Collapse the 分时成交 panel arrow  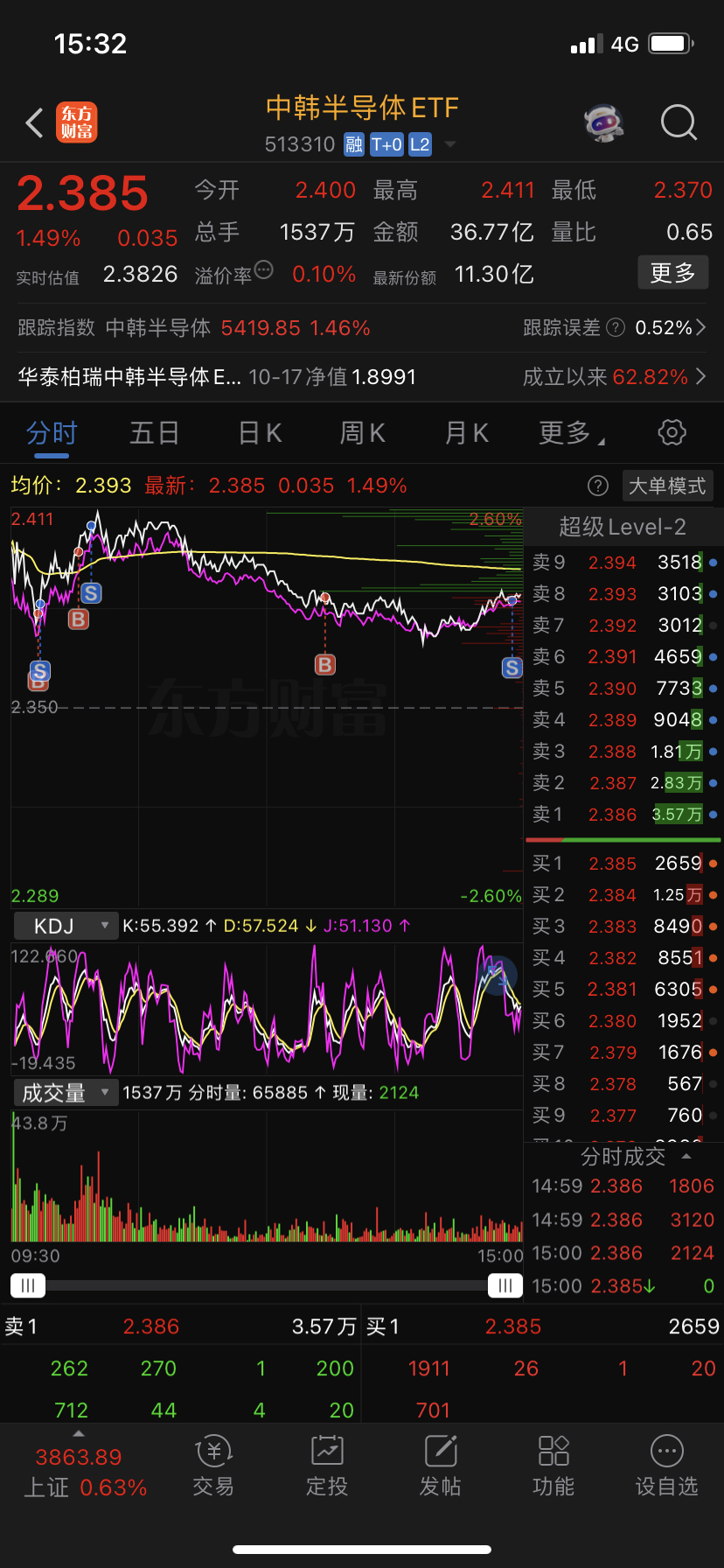pos(686,1156)
